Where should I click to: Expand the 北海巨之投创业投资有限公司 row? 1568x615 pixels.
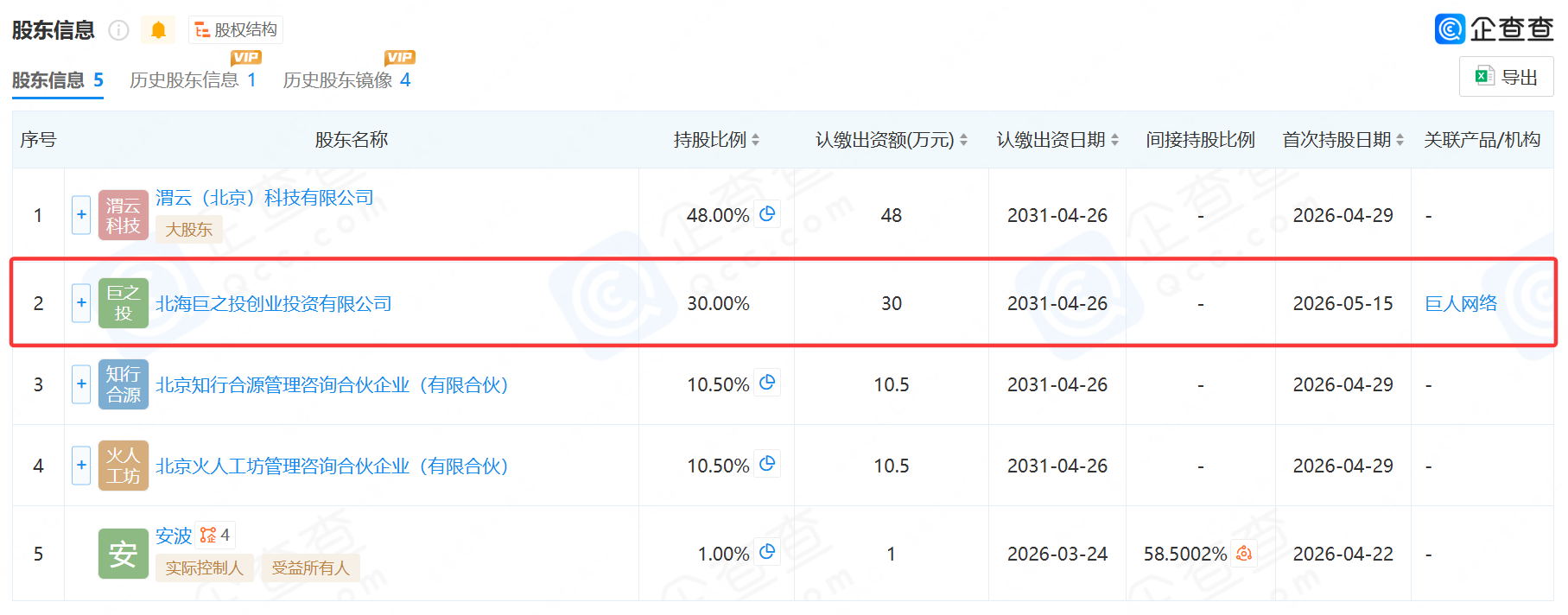point(81,303)
